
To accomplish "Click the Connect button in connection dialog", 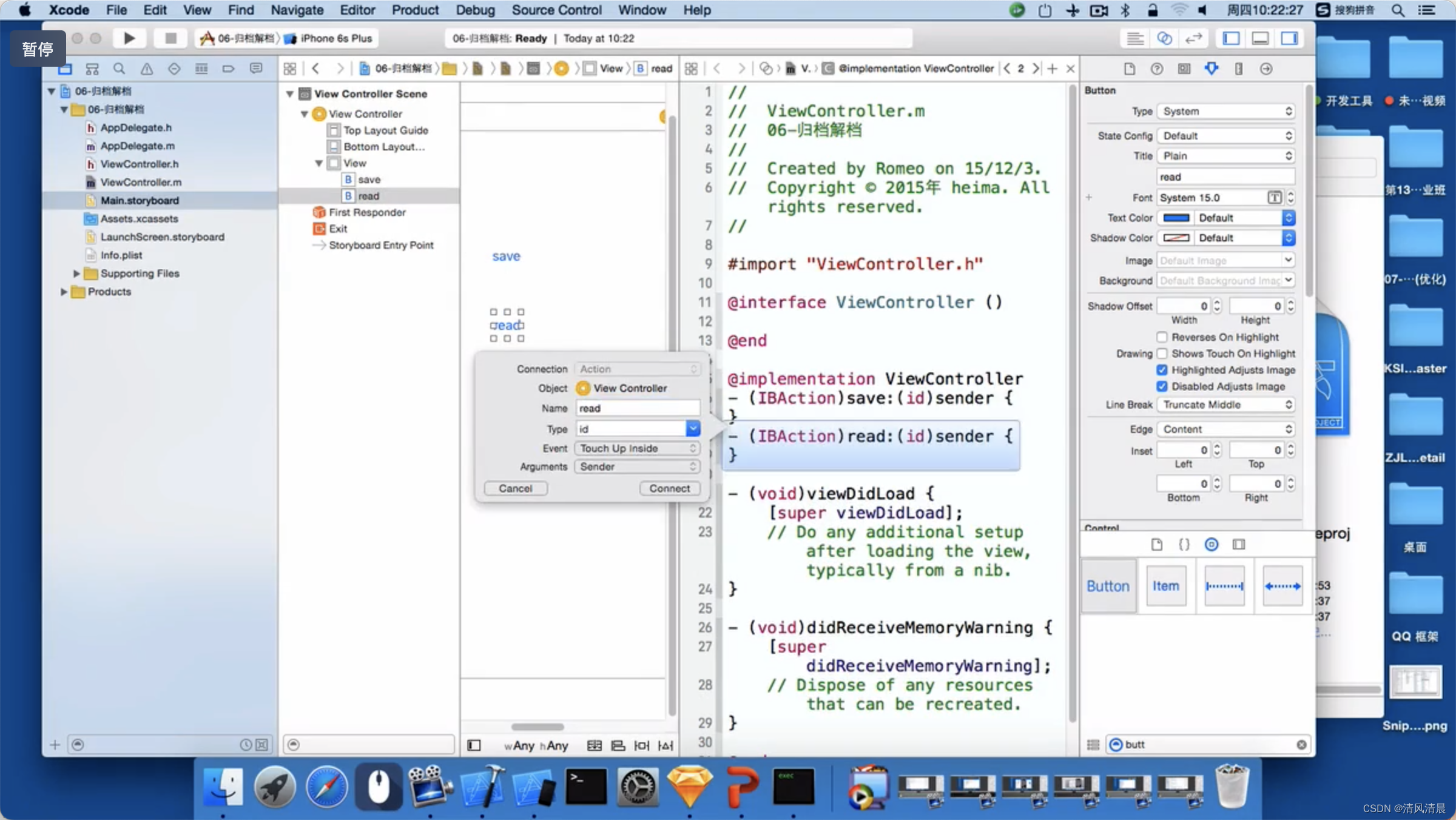I will [669, 488].
